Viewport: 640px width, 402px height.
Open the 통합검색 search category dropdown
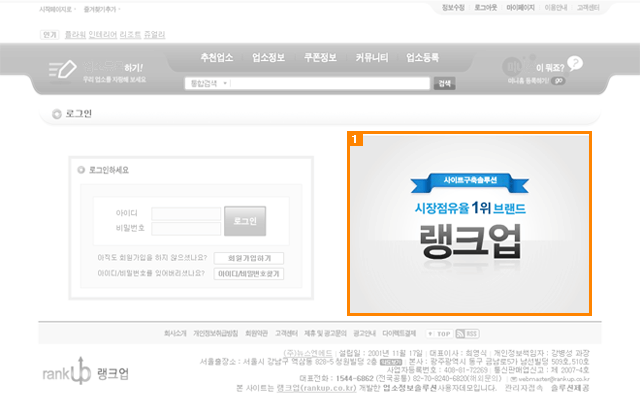coord(208,83)
